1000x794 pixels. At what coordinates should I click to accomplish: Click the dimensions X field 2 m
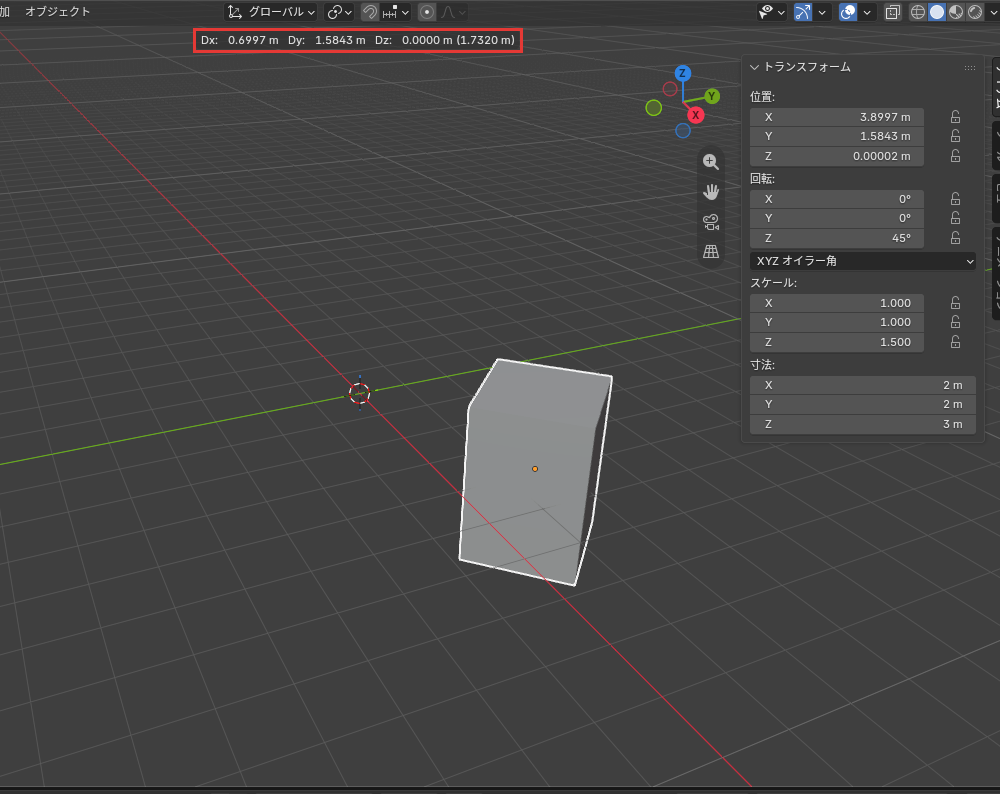click(x=863, y=385)
